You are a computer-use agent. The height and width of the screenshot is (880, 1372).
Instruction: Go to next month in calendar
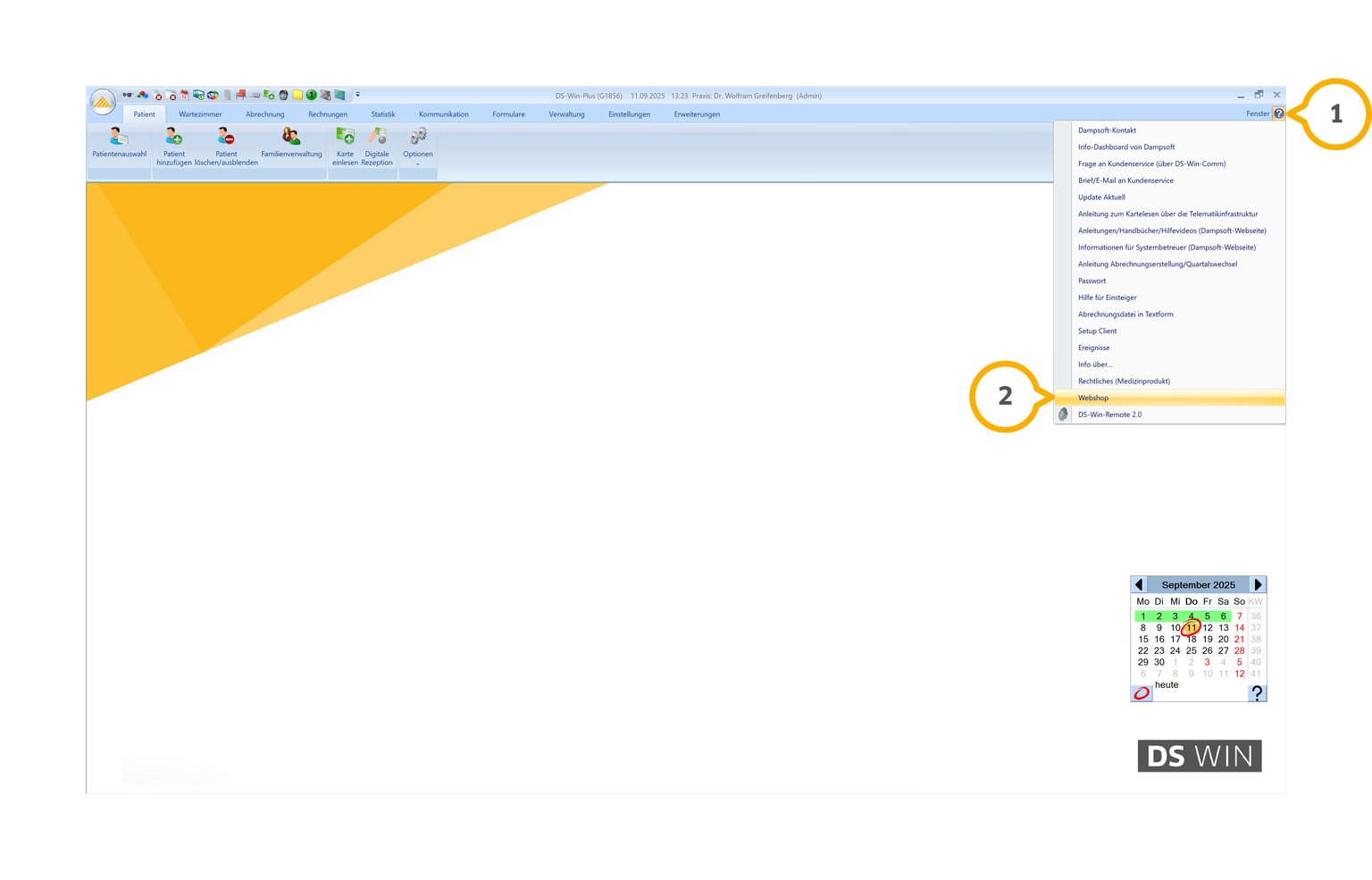point(1258,584)
